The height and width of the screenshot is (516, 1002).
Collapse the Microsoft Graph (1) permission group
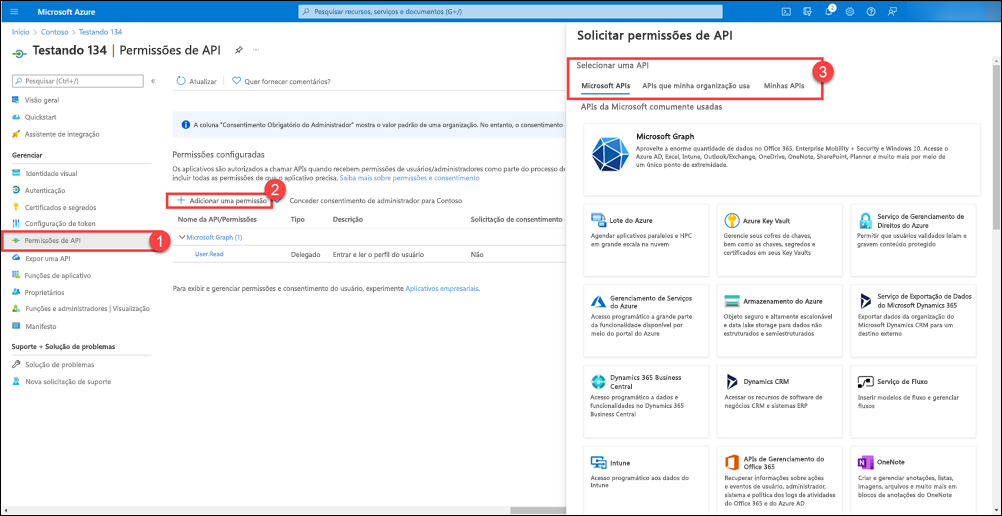tap(181, 237)
